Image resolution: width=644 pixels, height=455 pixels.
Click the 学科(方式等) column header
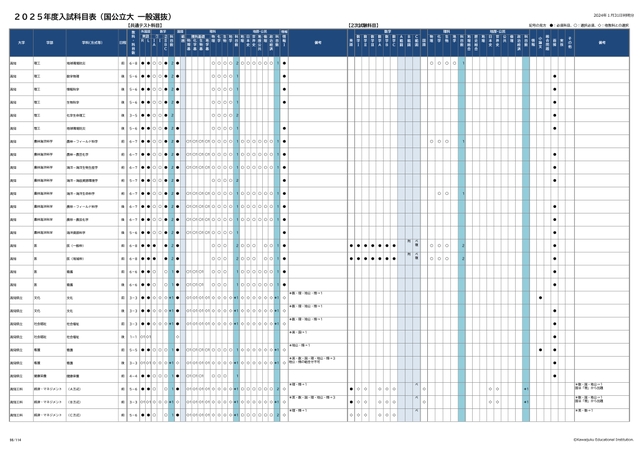[x=85, y=42]
